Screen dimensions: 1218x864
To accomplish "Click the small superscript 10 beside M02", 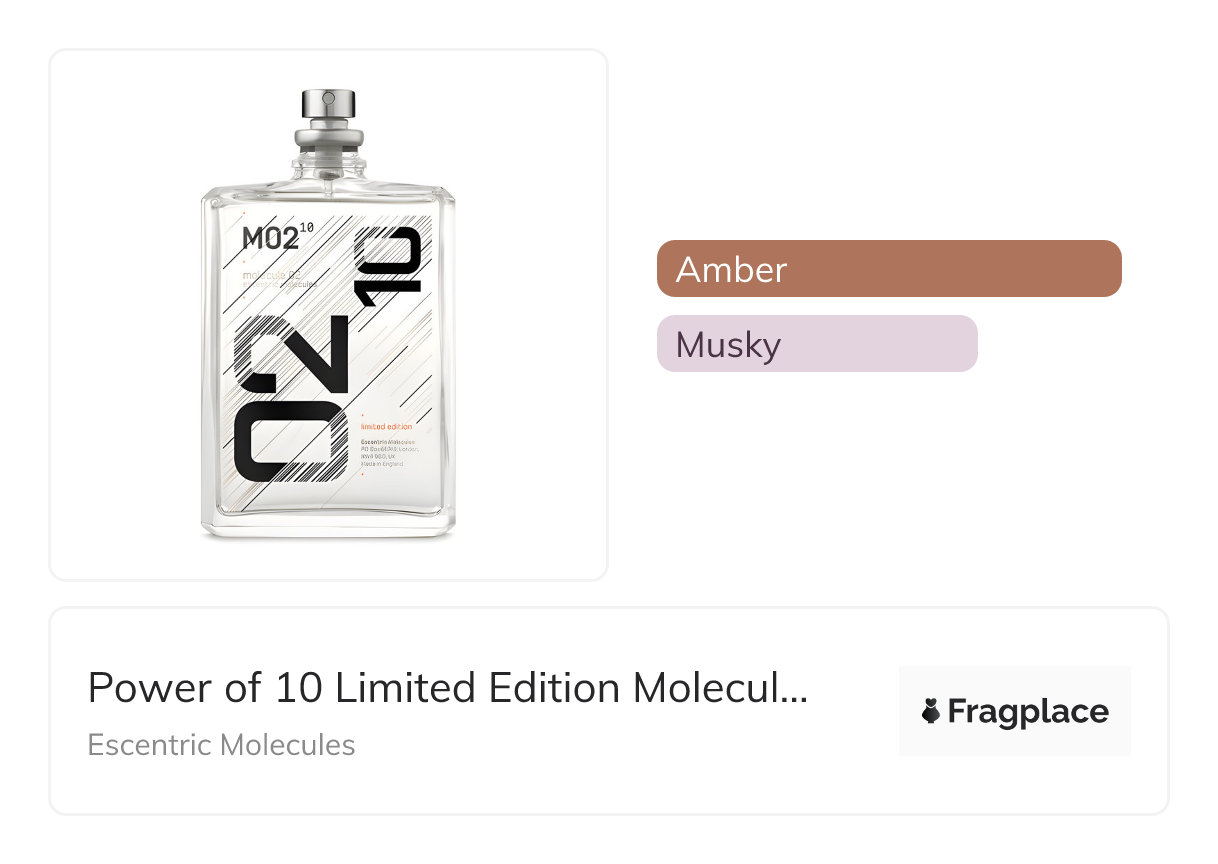I will click(x=306, y=229).
